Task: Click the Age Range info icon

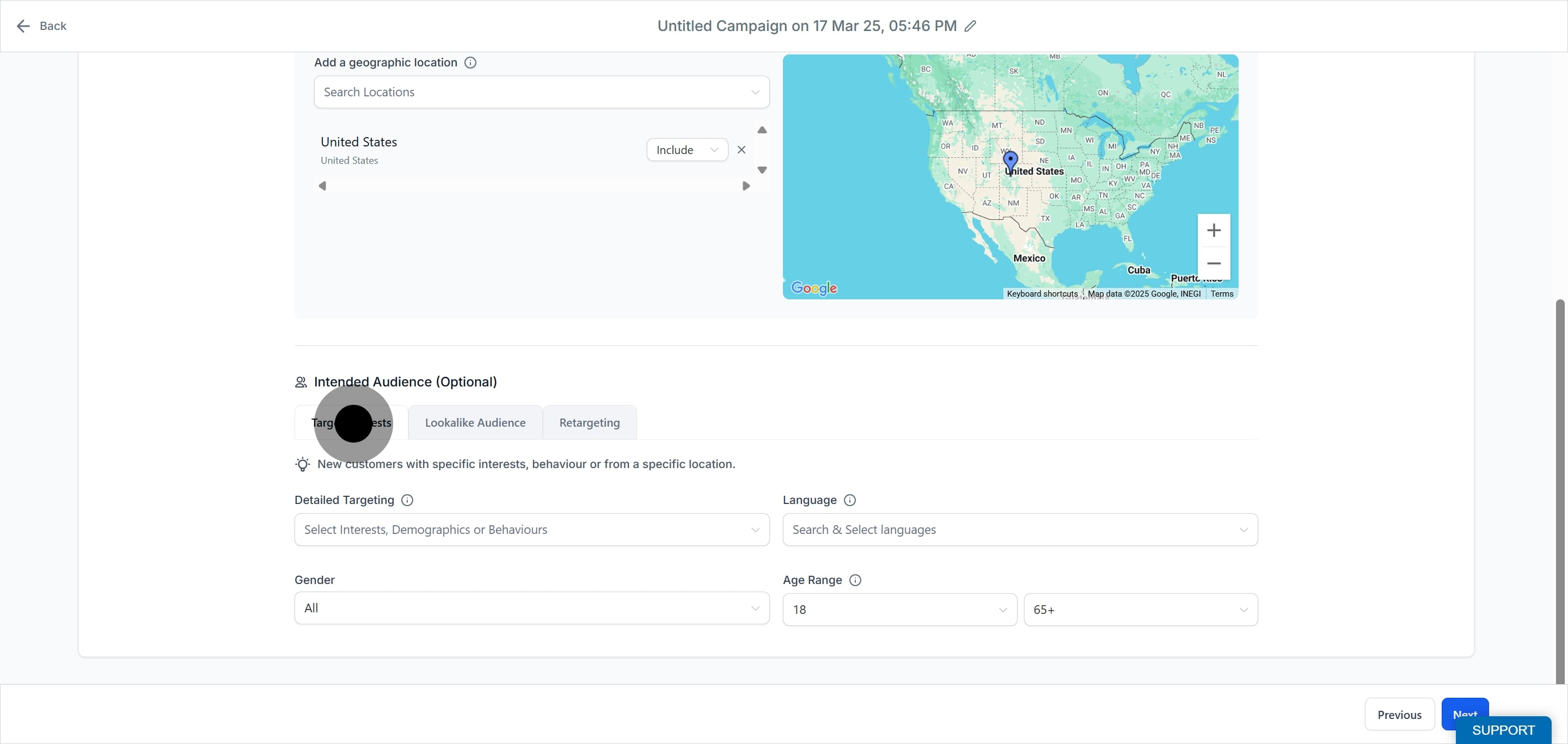Action: tap(855, 580)
